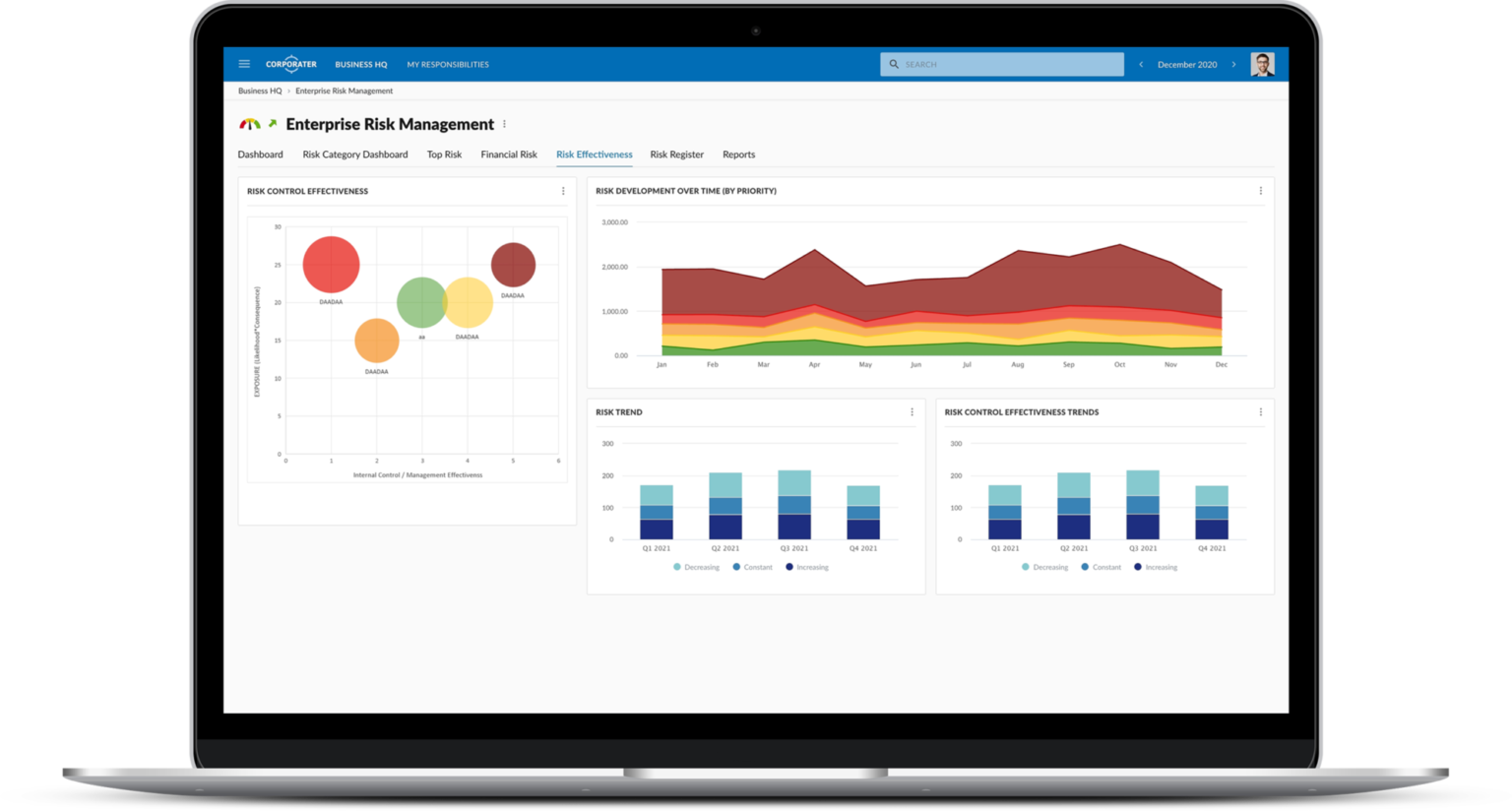The image size is (1512, 811).
Task: Toggle Decreasing legend in Effectiveness Trends chart
Action: pyautogui.click(x=1044, y=567)
